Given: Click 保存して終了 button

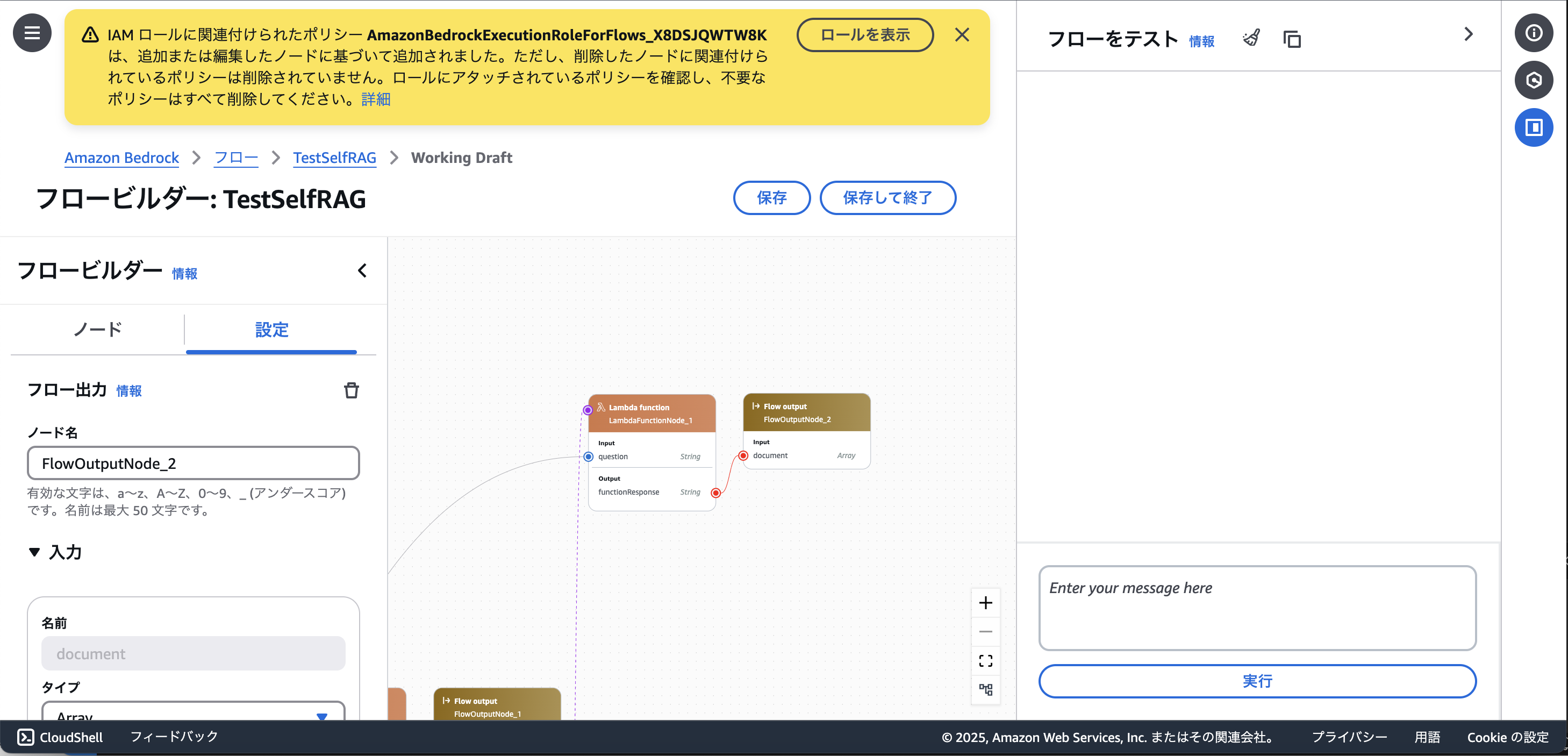Looking at the screenshot, I should 887,198.
